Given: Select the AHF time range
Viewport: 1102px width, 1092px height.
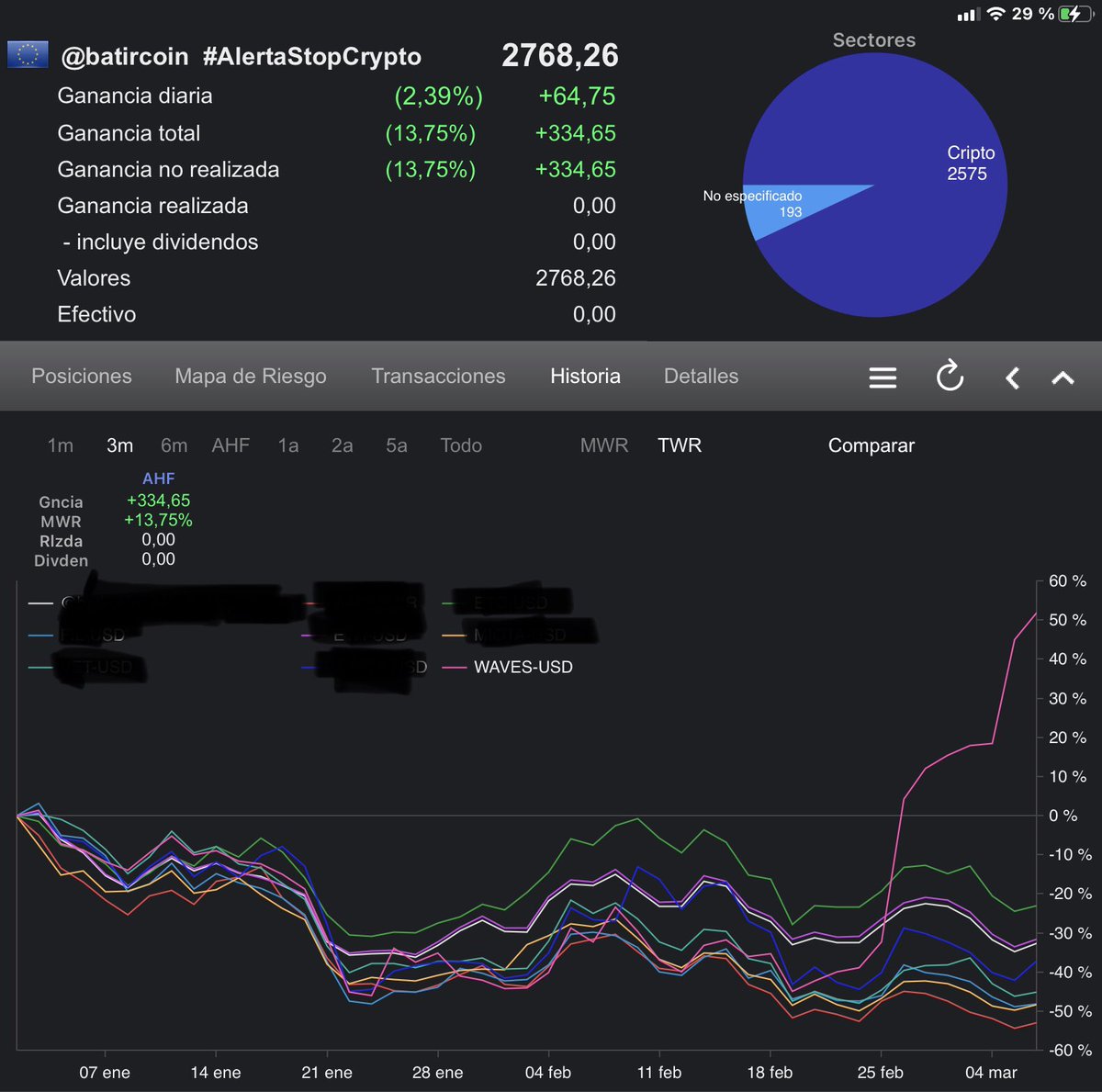Looking at the screenshot, I should point(231,445).
